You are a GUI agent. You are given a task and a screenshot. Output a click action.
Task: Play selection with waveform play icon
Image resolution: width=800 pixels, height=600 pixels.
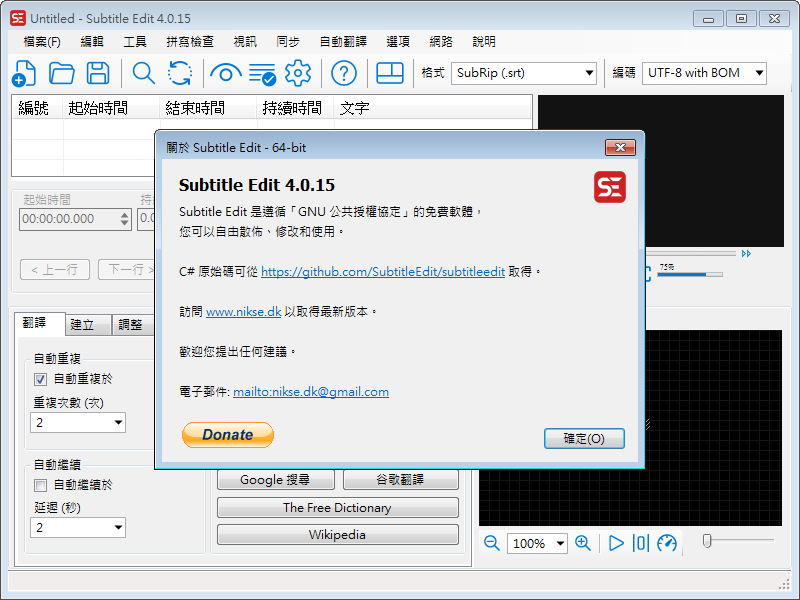616,543
